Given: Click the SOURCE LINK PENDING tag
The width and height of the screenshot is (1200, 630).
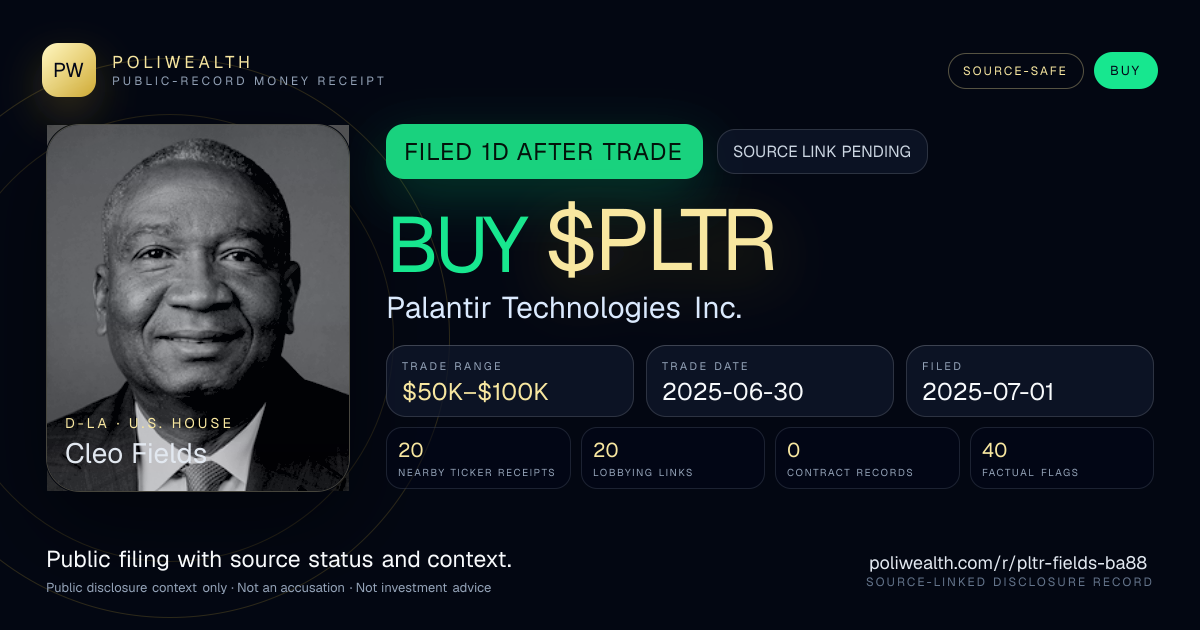Looking at the screenshot, I should (x=822, y=152).
